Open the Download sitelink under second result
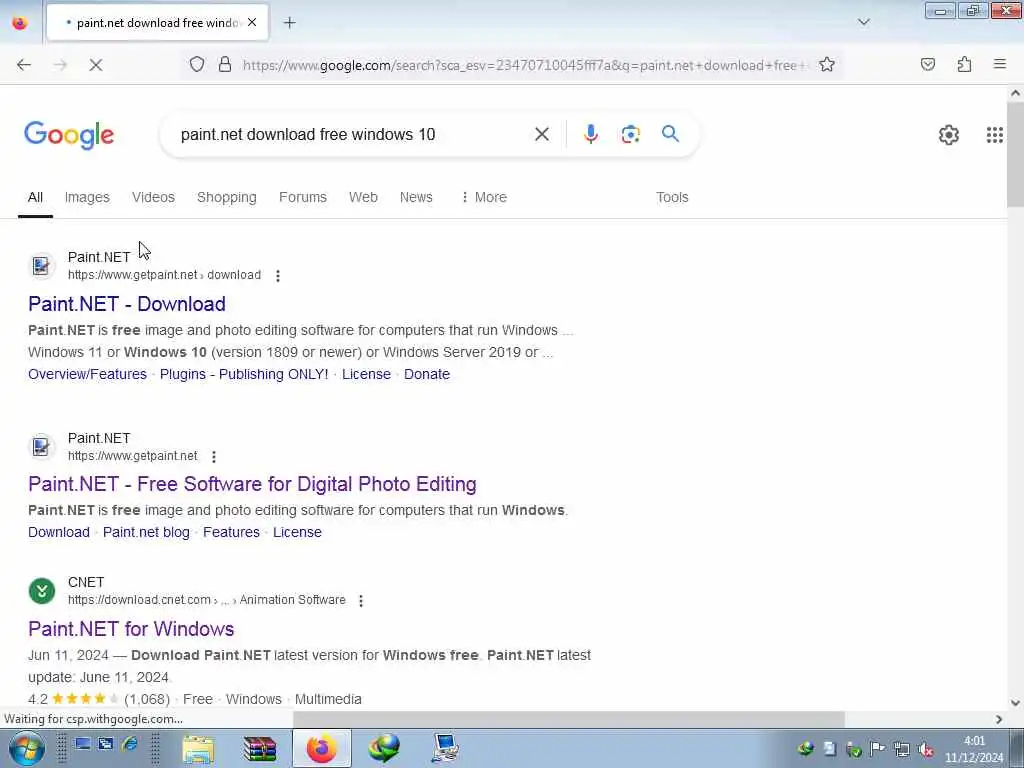Viewport: 1024px width, 768px height. (x=59, y=532)
